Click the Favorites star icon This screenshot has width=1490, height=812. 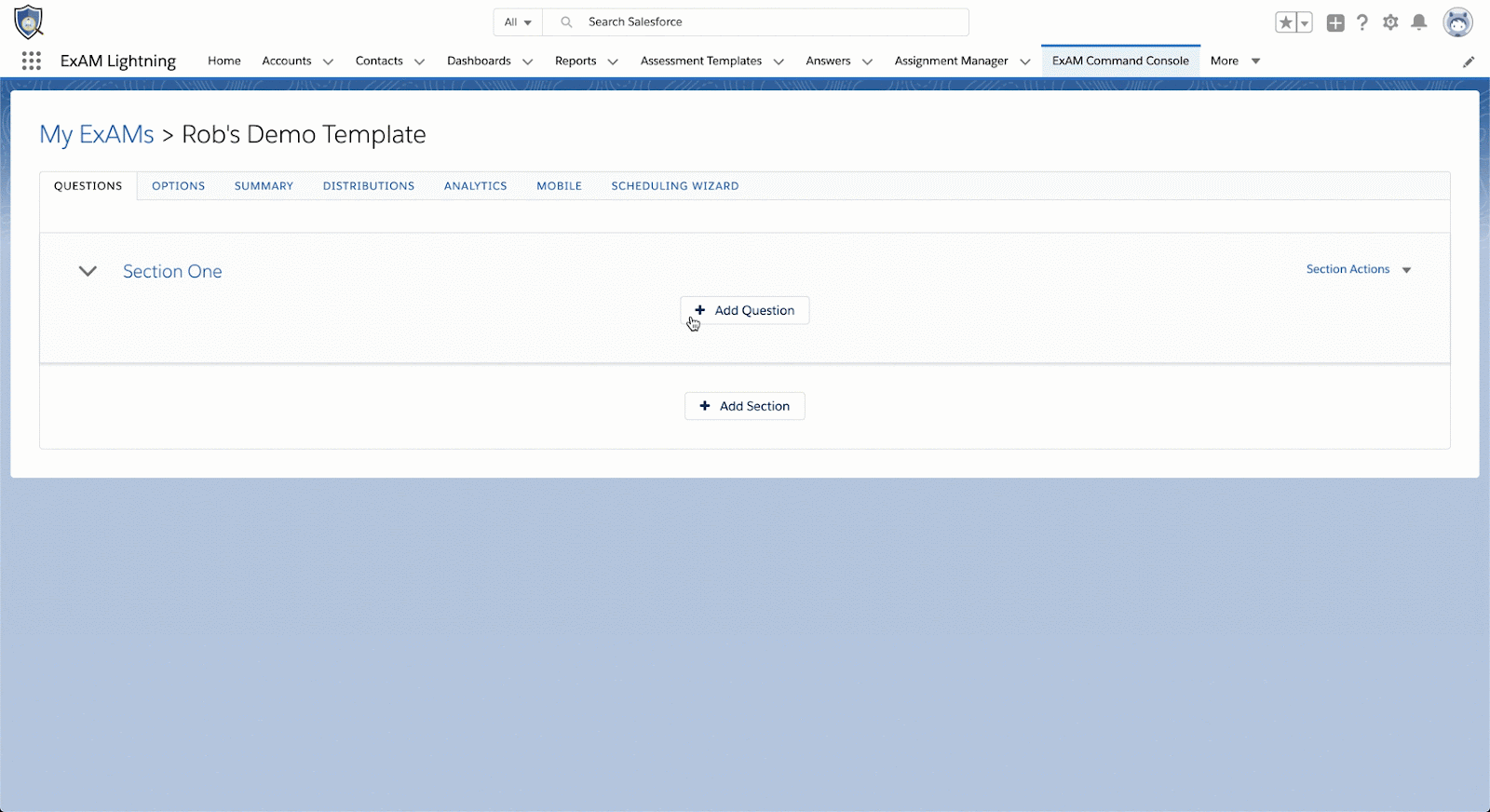(1286, 22)
